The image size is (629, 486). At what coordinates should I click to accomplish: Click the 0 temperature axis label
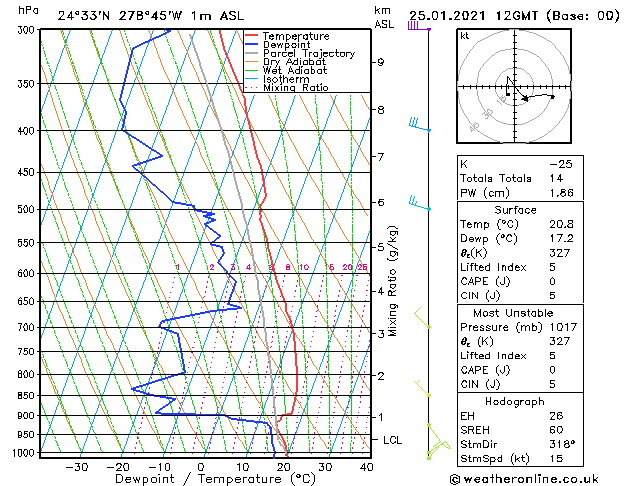tap(201, 467)
